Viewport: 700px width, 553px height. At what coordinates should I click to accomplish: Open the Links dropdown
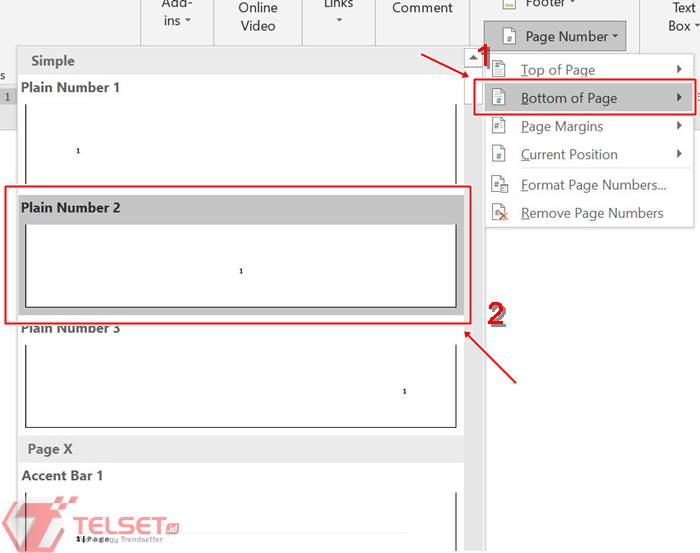[x=339, y=11]
